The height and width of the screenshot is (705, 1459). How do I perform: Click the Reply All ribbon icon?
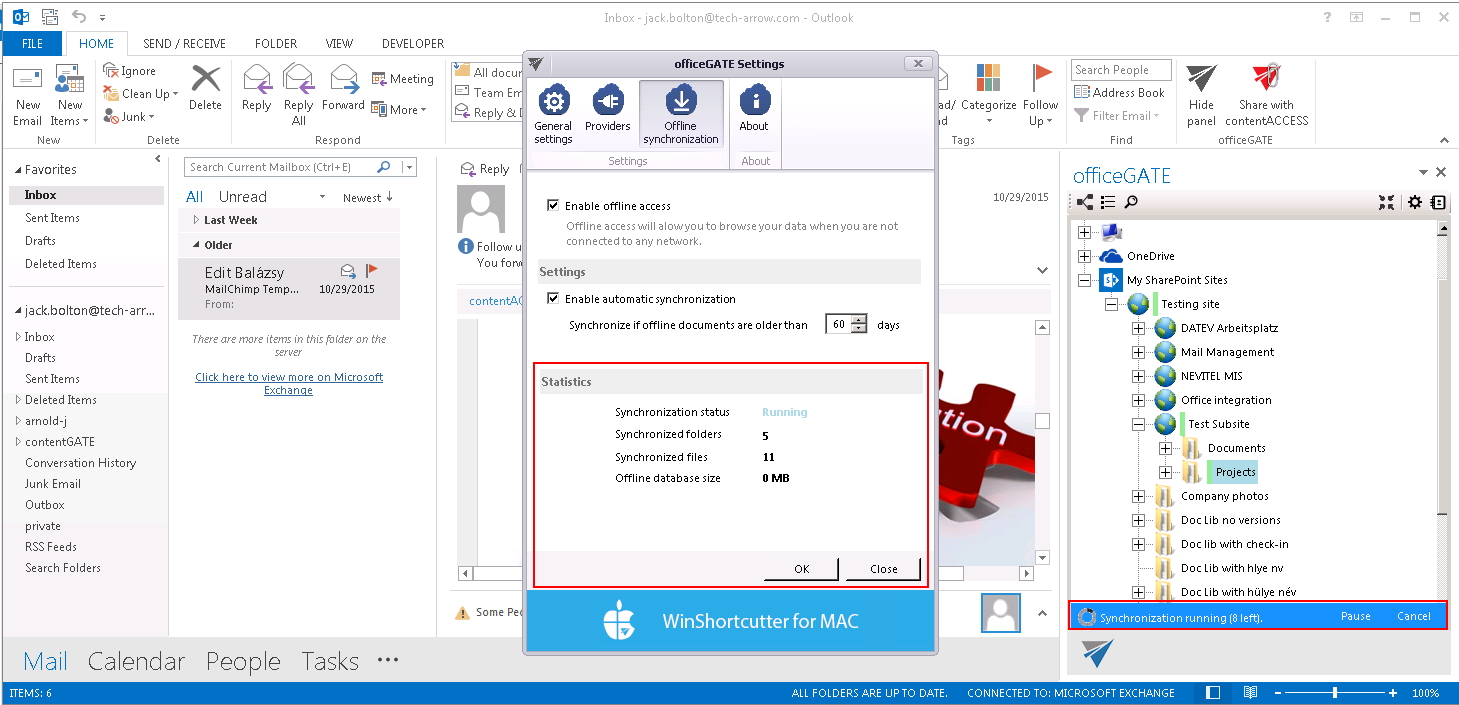click(298, 80)
